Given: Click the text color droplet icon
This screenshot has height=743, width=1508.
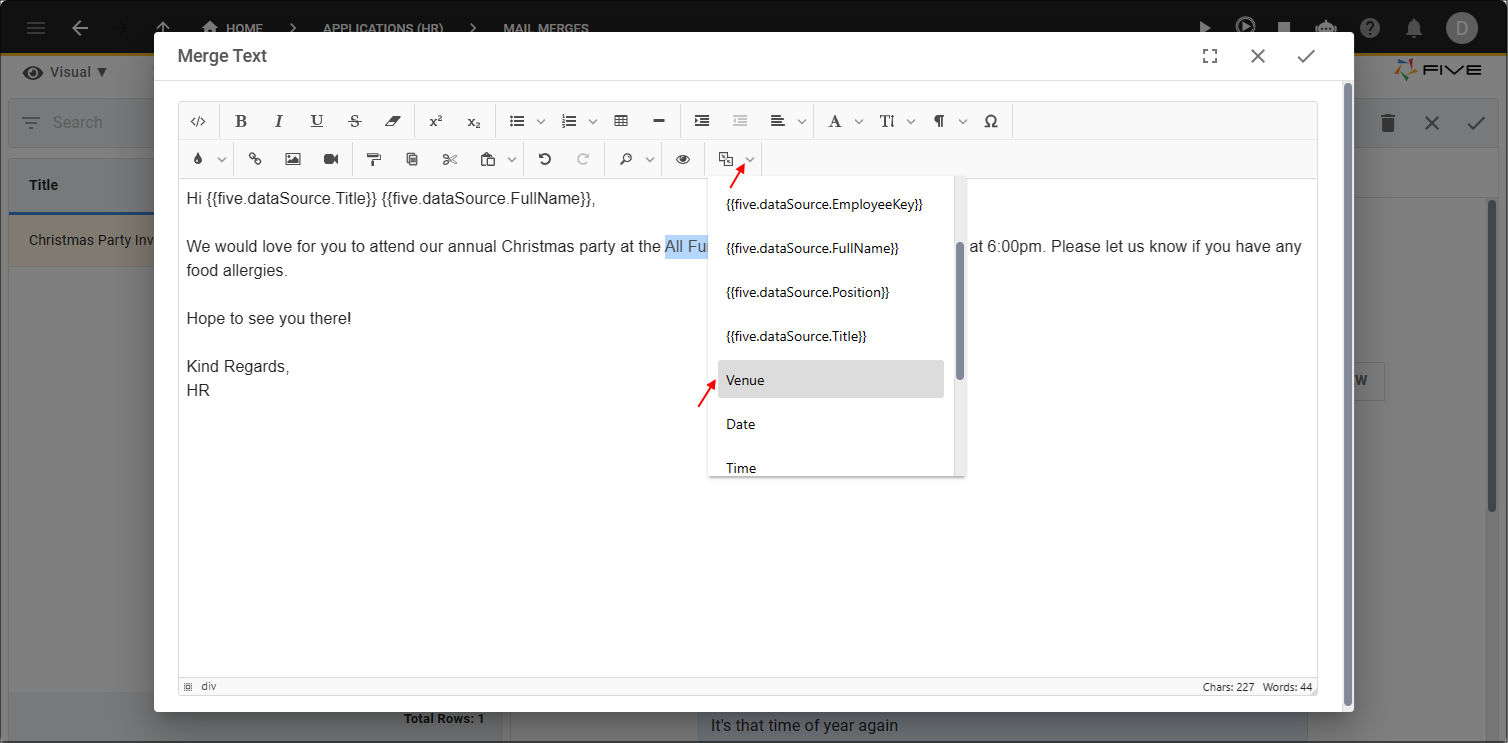Looking at the screenshot, I should click(x=198, y=159).
